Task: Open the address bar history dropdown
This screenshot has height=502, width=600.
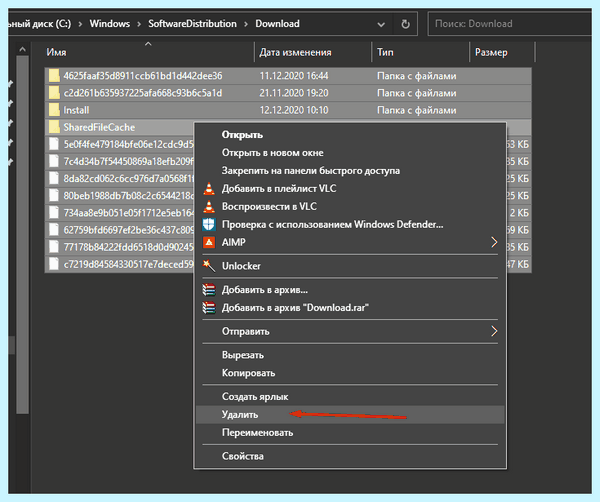Action: [381, 24]
